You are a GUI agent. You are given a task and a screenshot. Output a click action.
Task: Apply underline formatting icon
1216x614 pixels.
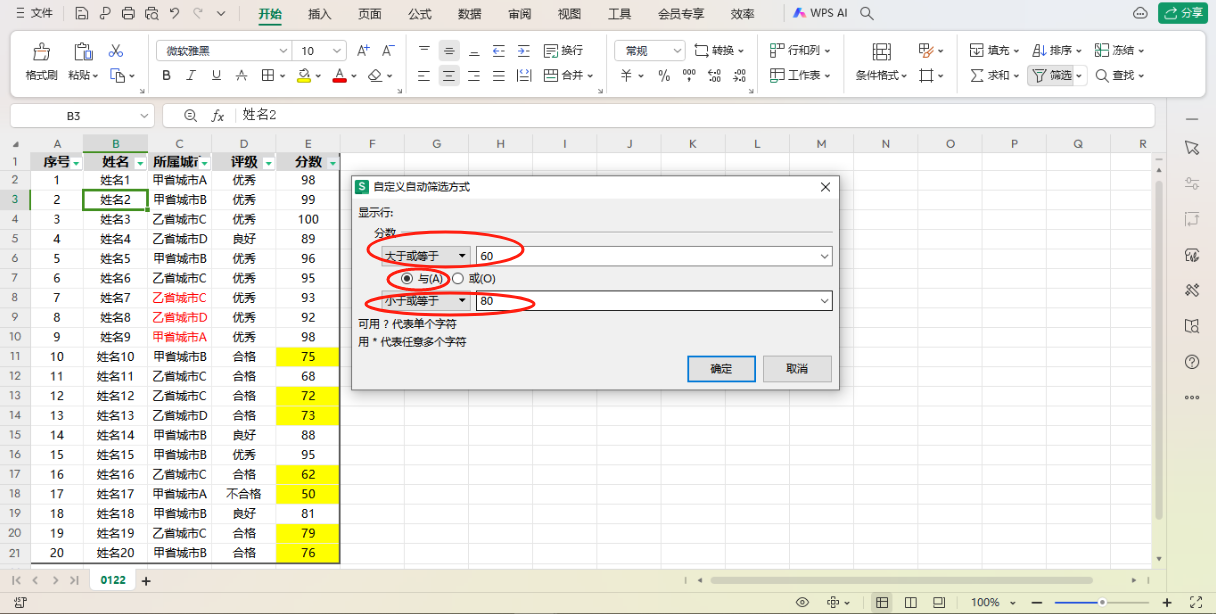click(215, 75)
